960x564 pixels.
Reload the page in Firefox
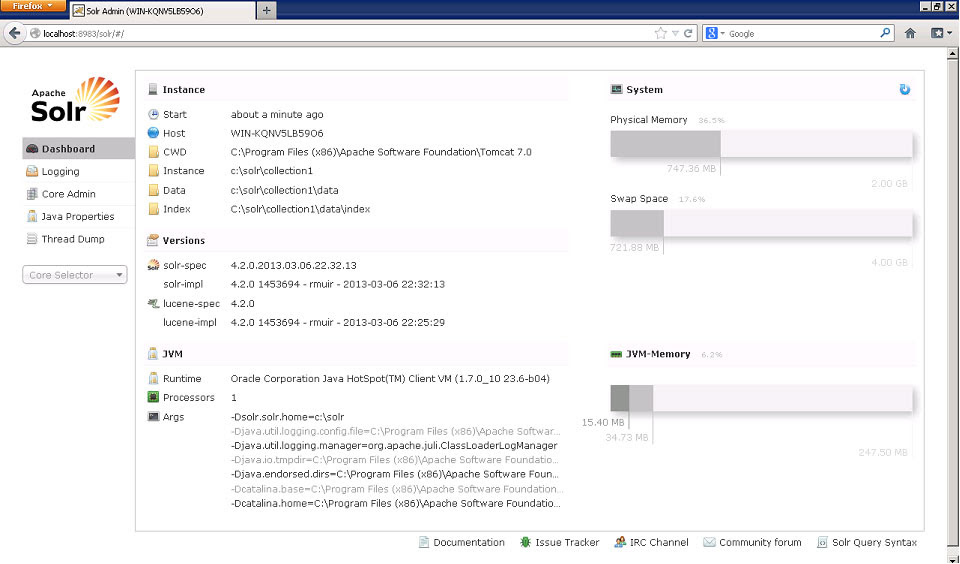[688, 34]
